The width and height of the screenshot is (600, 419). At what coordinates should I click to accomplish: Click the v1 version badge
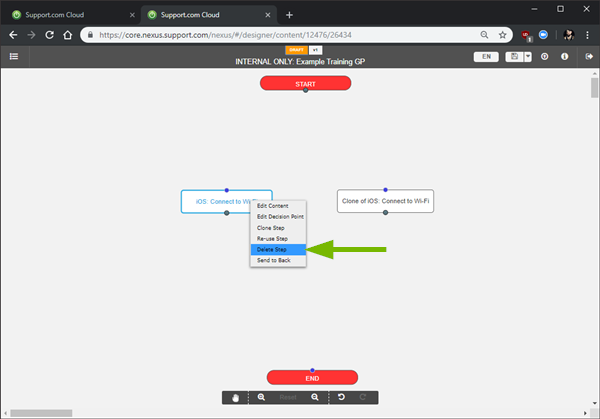click(x=315, y=50)
